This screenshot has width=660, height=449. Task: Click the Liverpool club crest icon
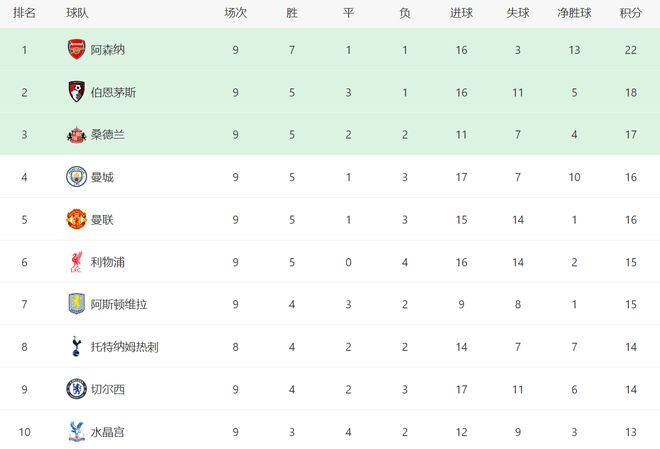pos(76,262)
